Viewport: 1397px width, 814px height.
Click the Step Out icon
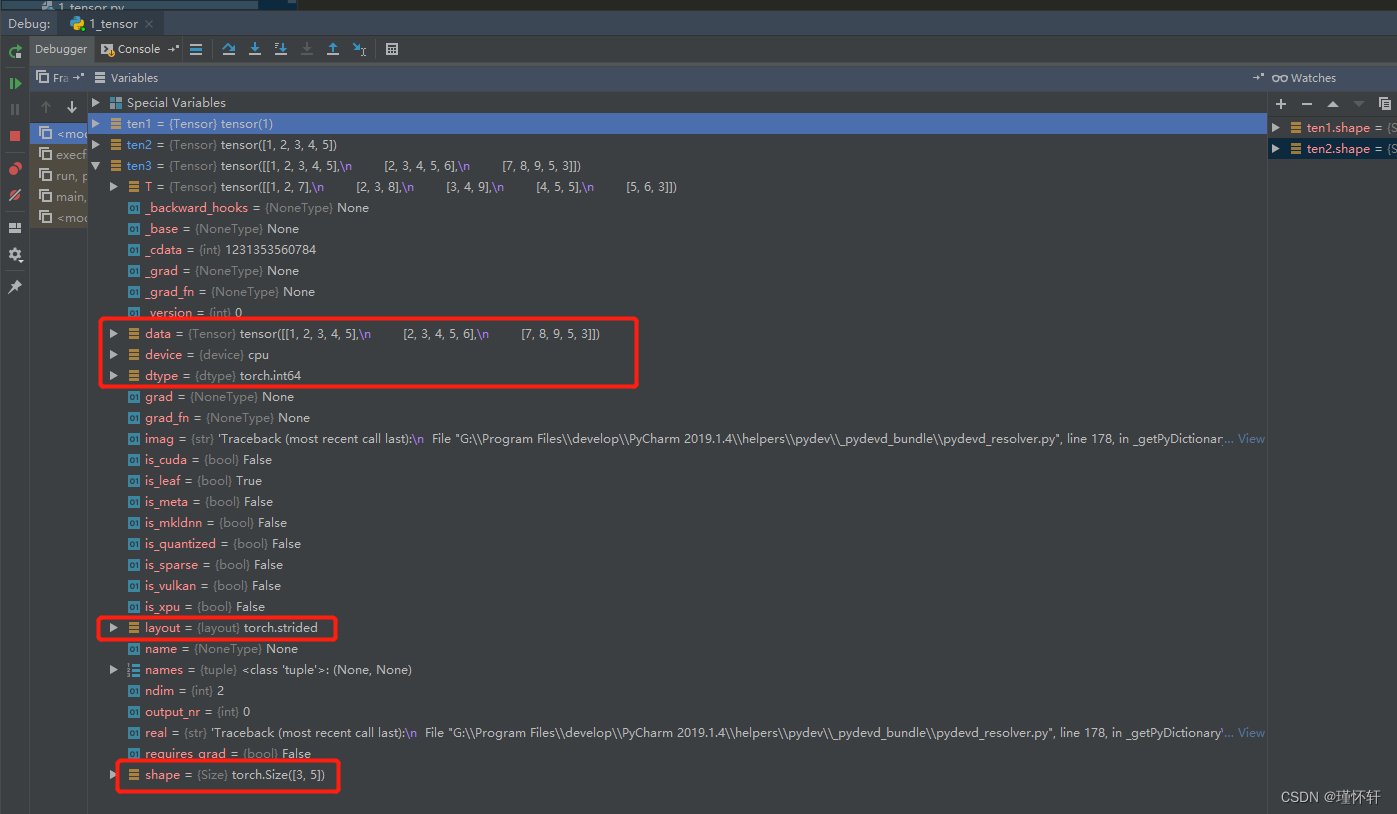[x=333, y=48]
